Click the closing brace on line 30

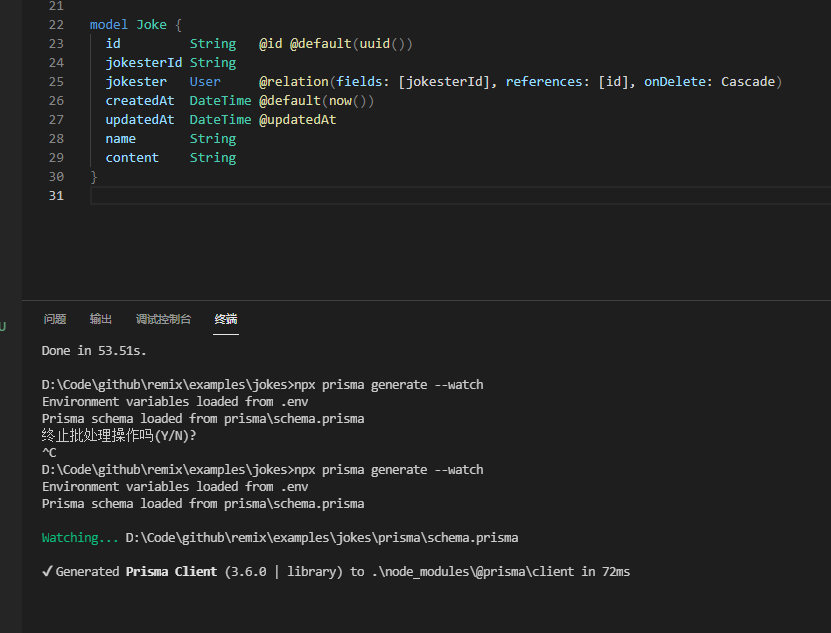[93, 176]
